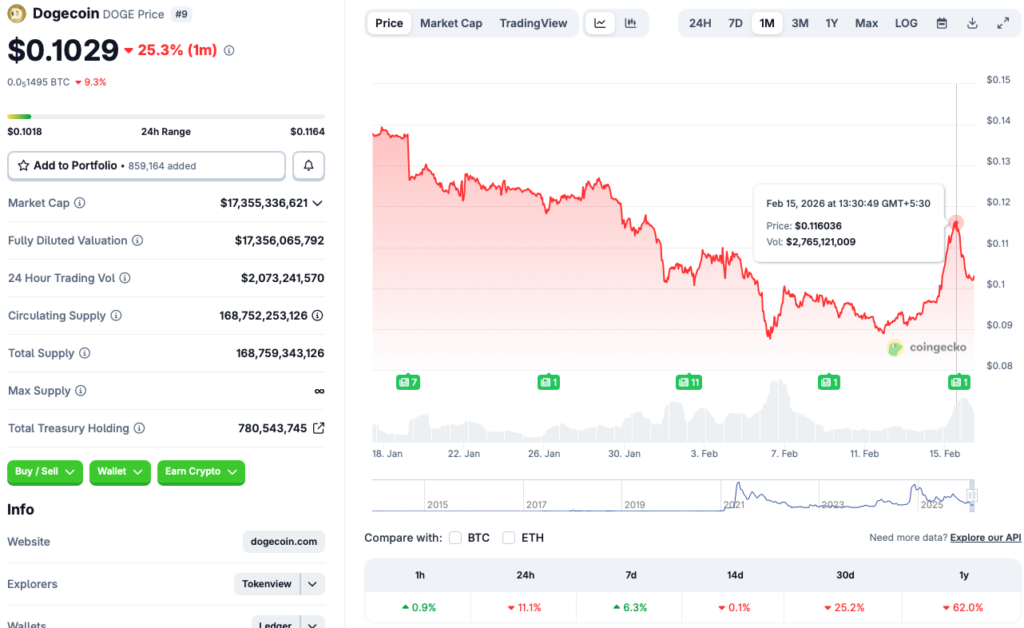Select the Market Cap chart tab
Viewport: 1024px width, 628px height.
coord(451,22)
